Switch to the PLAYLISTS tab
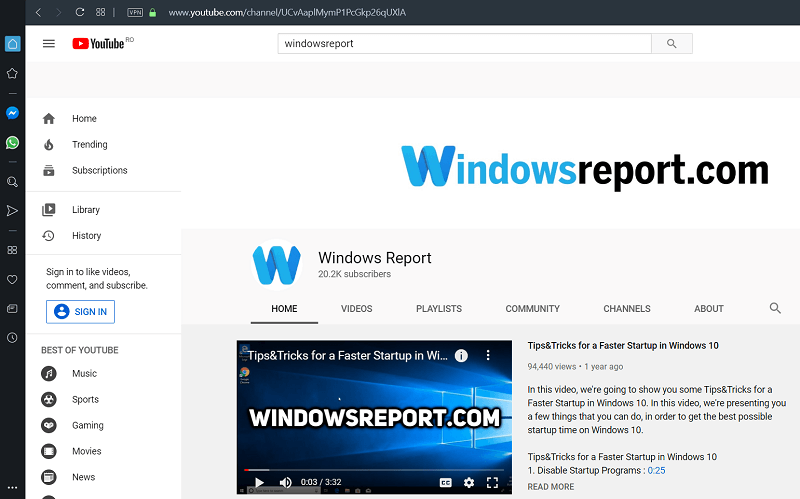Screen dimensions: 800x499 coord(439,309)
